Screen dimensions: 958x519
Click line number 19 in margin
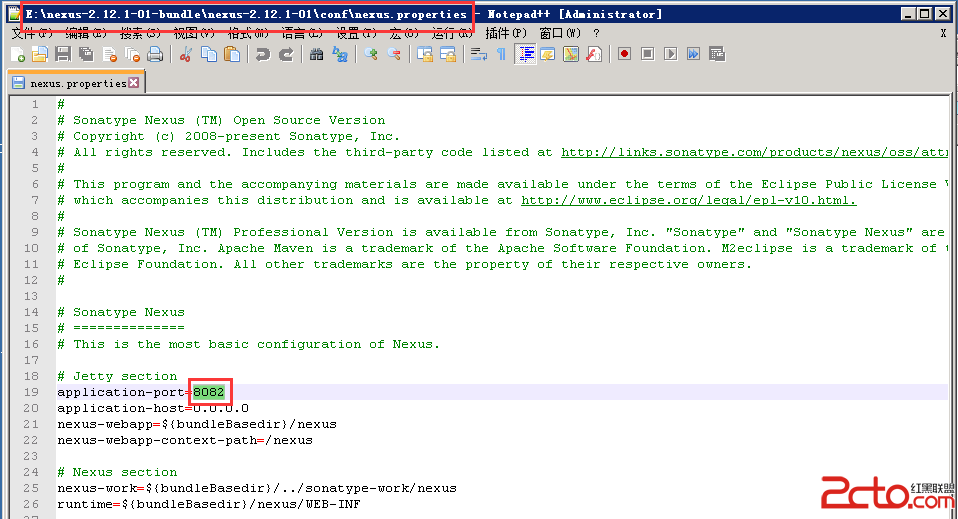31,392
